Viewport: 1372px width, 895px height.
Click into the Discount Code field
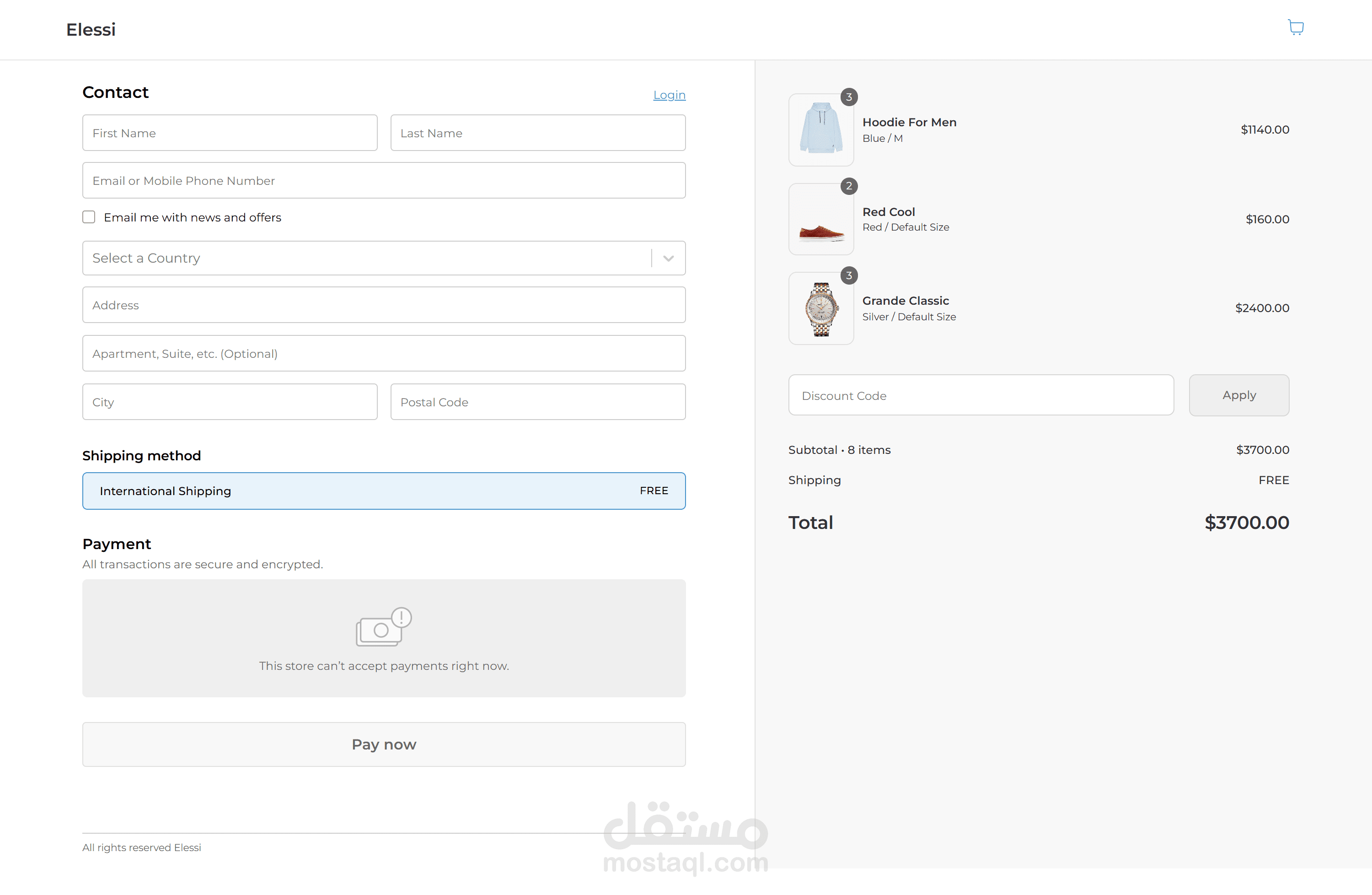coord(980,395)
